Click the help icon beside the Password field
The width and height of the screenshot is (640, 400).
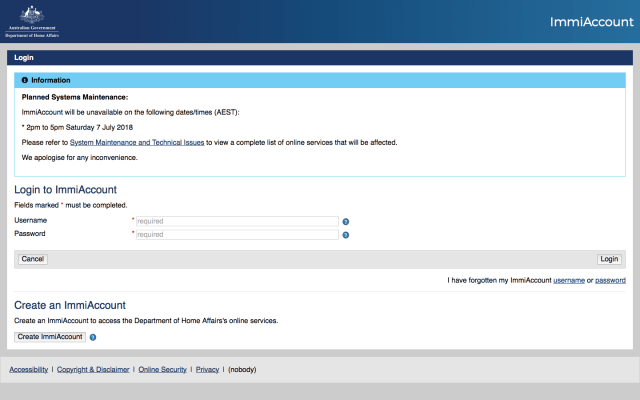tap(345, 235)
